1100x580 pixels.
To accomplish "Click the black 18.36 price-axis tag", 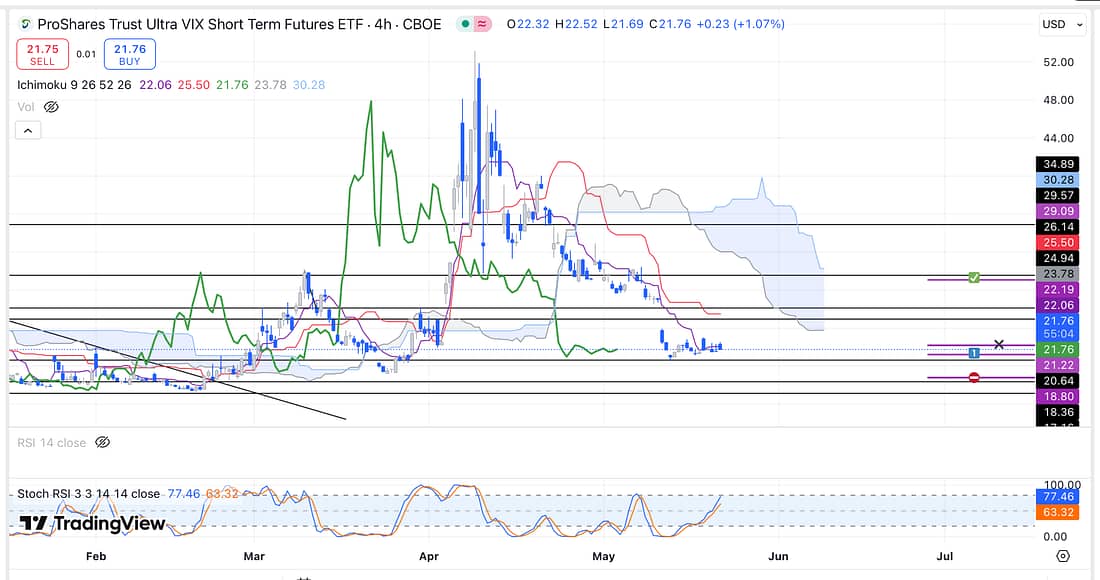I will click(x=1059, y=412).
